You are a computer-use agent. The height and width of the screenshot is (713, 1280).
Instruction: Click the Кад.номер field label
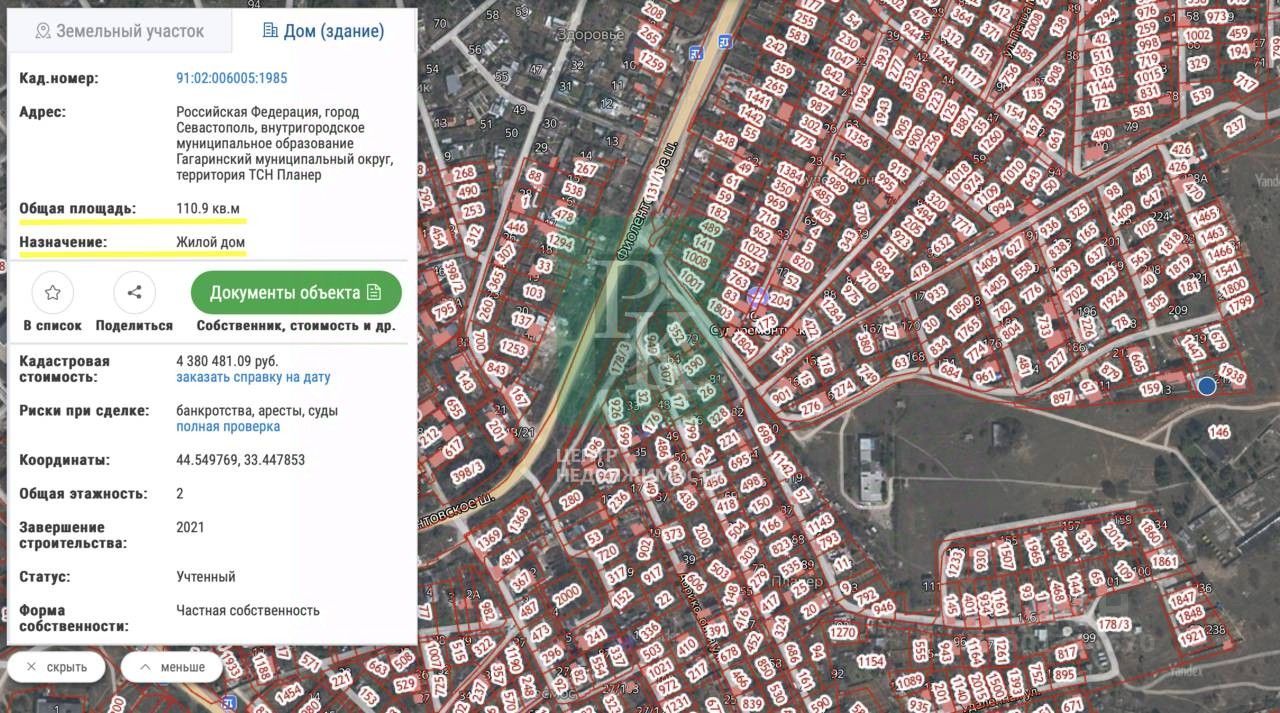click(59, 78)
